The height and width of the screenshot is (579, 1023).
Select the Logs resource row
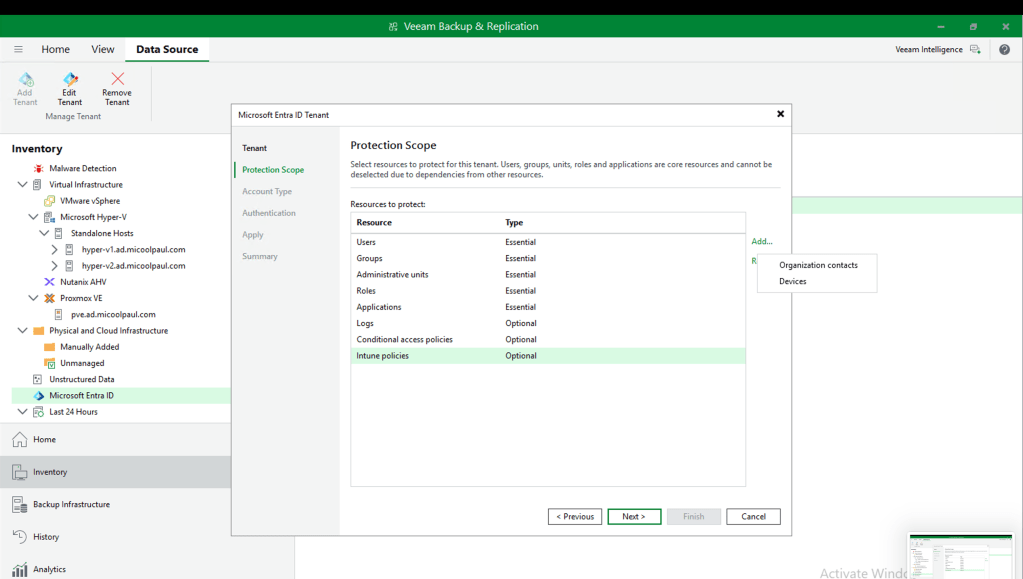(x=548, y=323)
